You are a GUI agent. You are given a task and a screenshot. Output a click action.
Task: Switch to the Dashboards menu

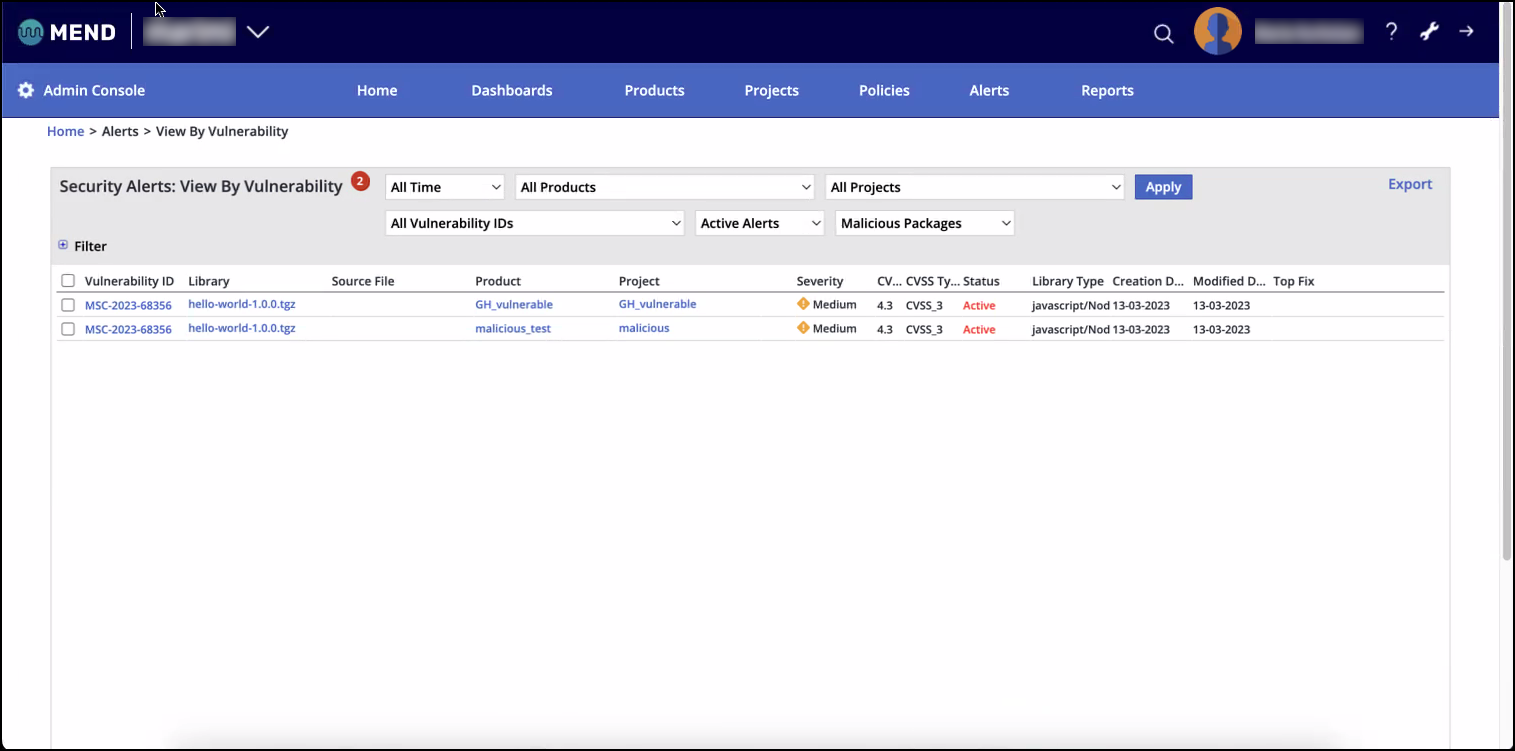point(511,90)
